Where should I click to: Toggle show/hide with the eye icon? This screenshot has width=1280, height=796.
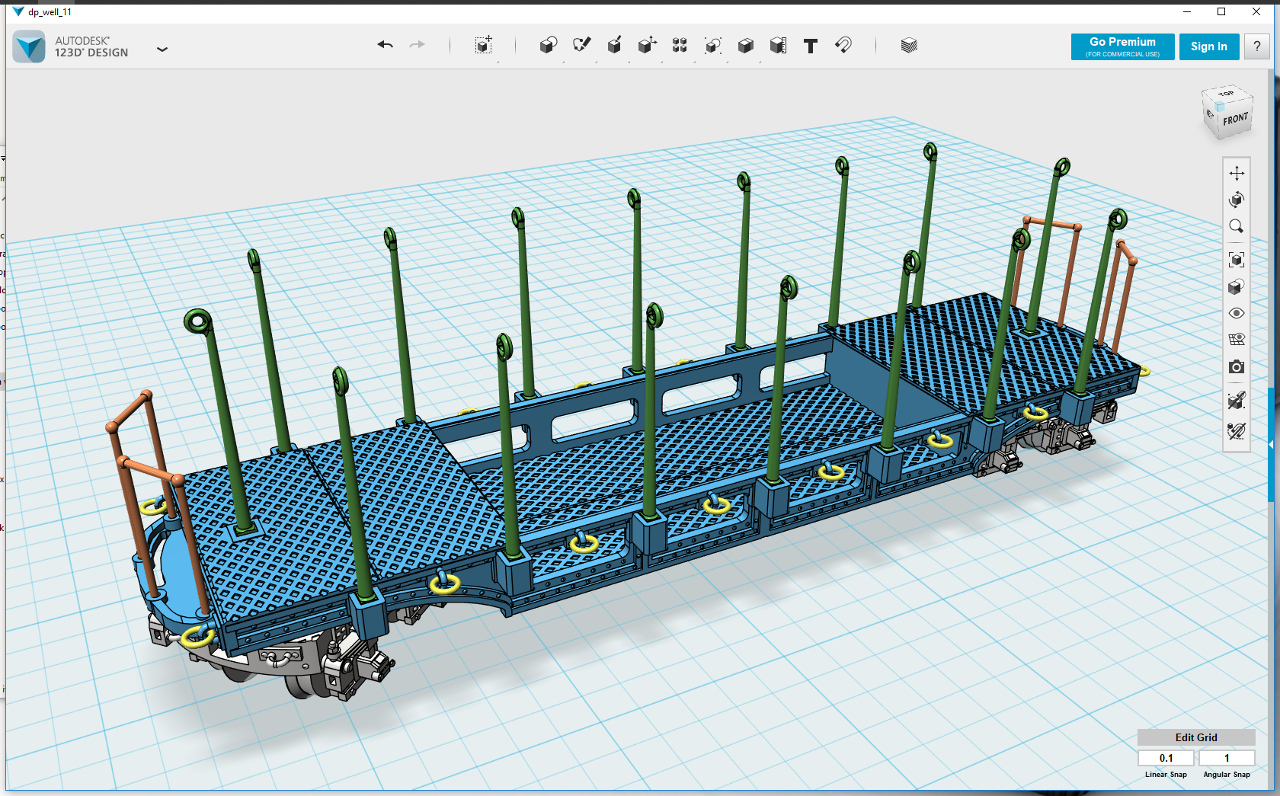pos(1237,313)
